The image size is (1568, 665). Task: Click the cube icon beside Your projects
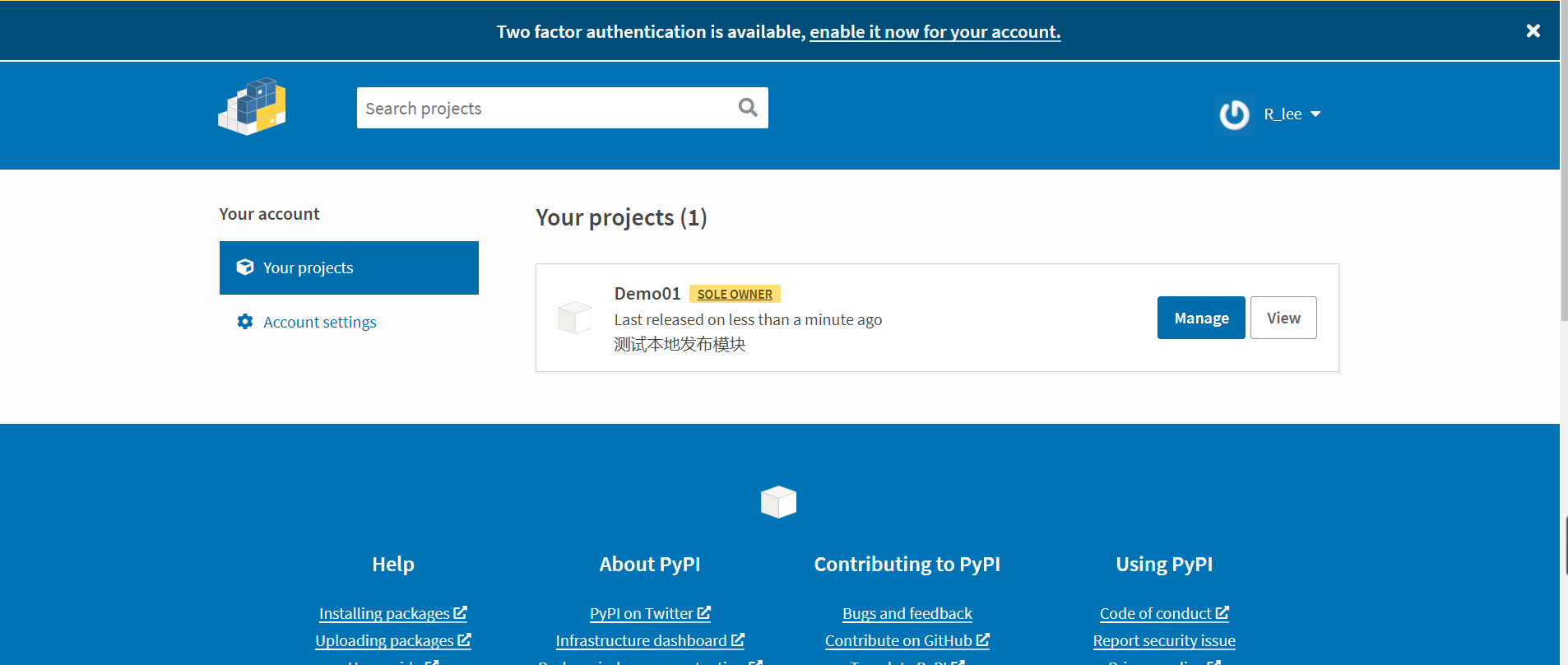(x=245, y=267)
